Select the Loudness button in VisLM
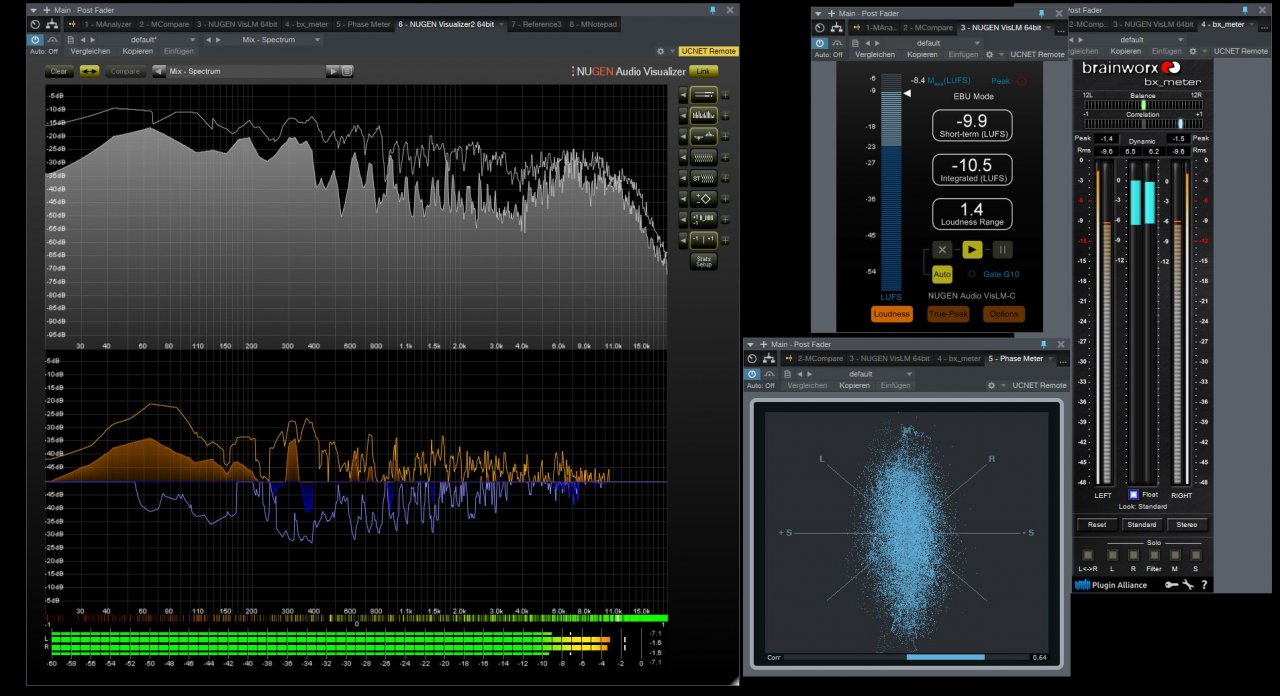1280x696 pixels. click(x=892, y=314)
